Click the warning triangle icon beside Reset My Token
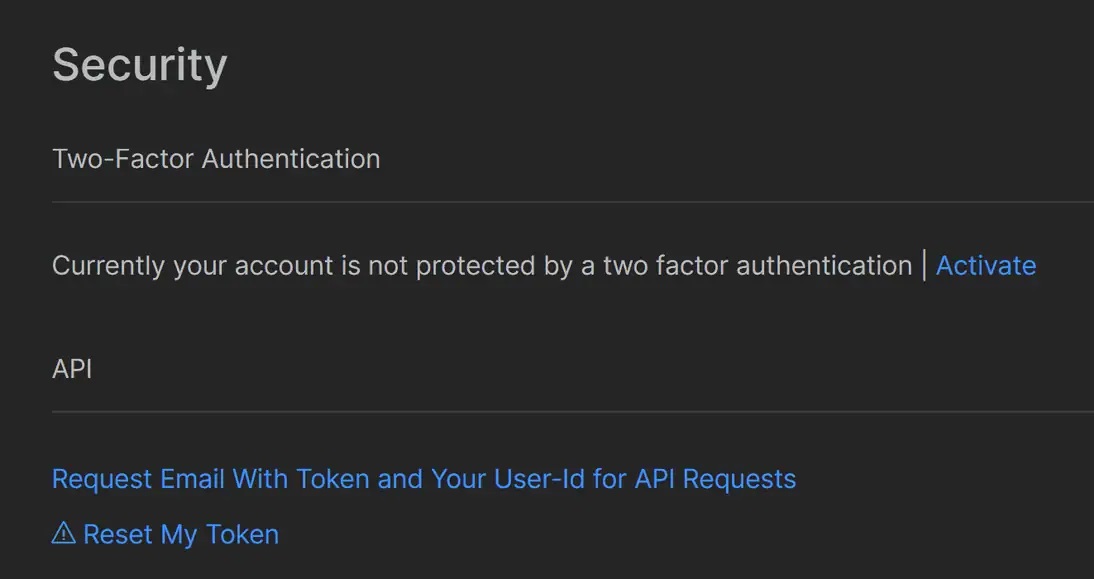This screenshot has width=1094, height=579. 63,534
